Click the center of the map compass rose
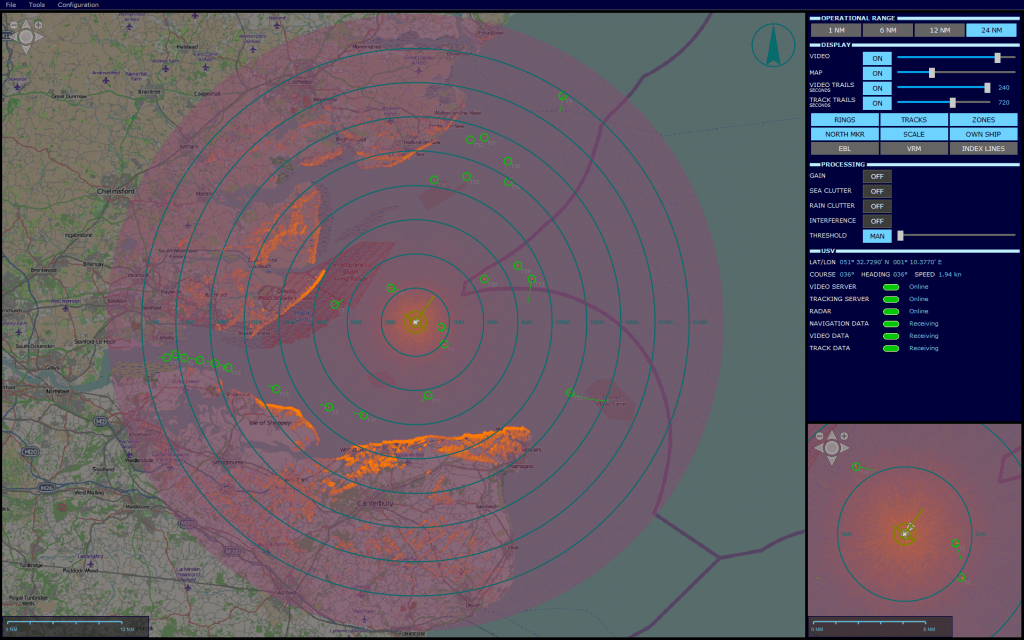 [x=26, y=37]
